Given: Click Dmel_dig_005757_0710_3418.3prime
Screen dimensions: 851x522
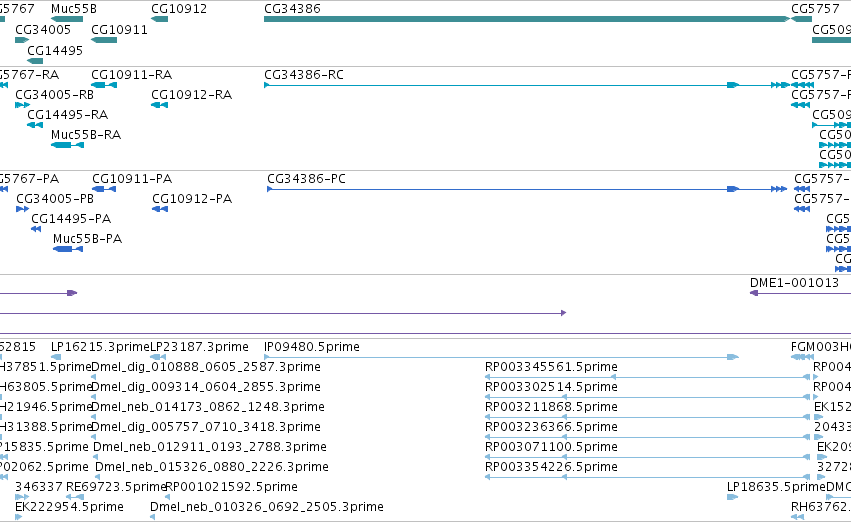Looking at the screenshot, I should (206, 427).
